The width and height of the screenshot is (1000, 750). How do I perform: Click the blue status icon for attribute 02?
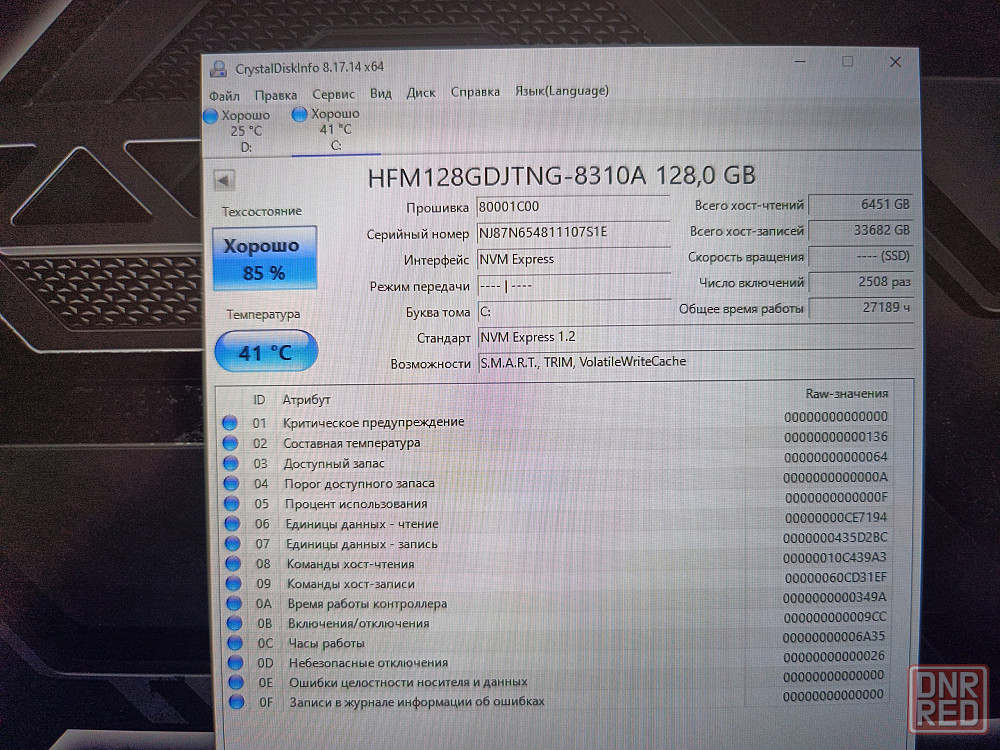[x=230, y=443]
